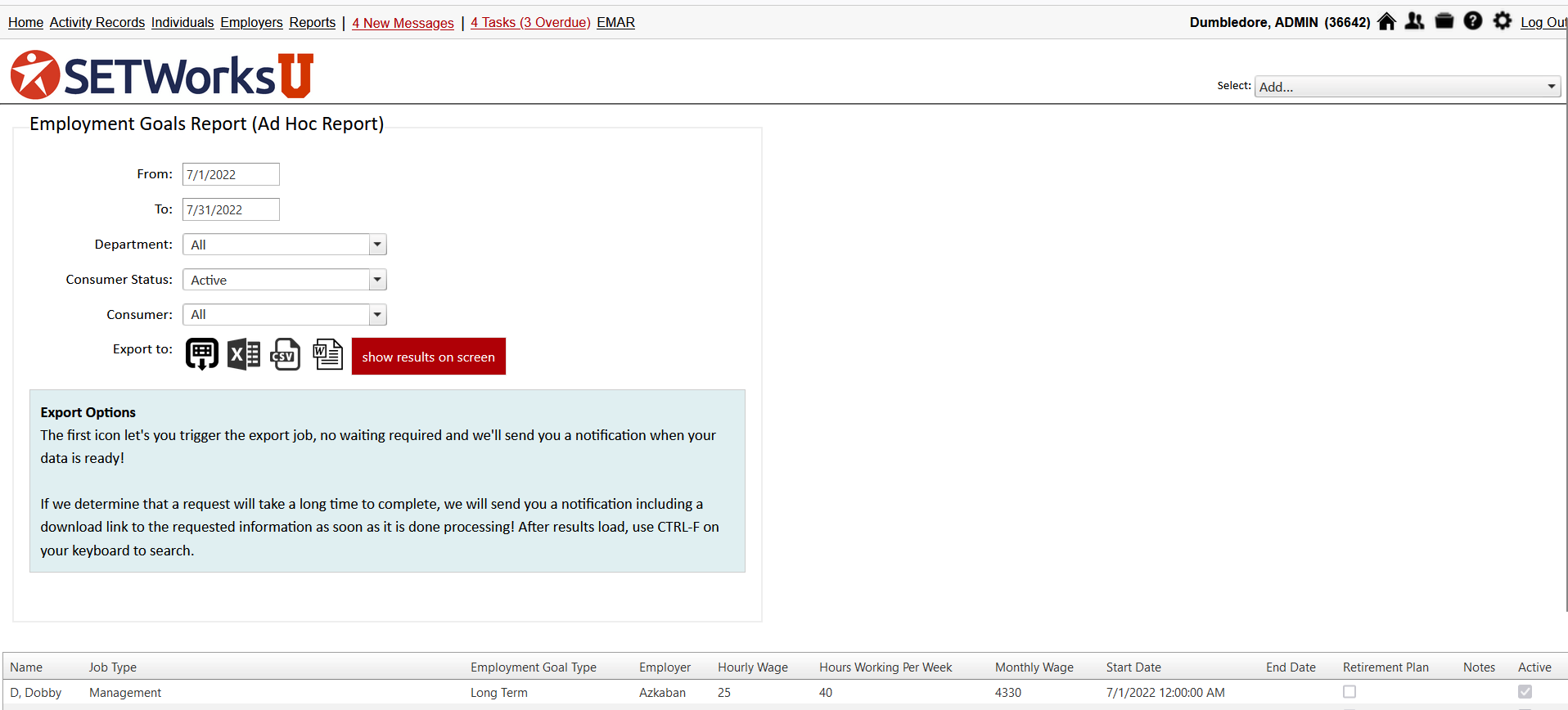Click the Notes column header

[x=1479, y=667]
